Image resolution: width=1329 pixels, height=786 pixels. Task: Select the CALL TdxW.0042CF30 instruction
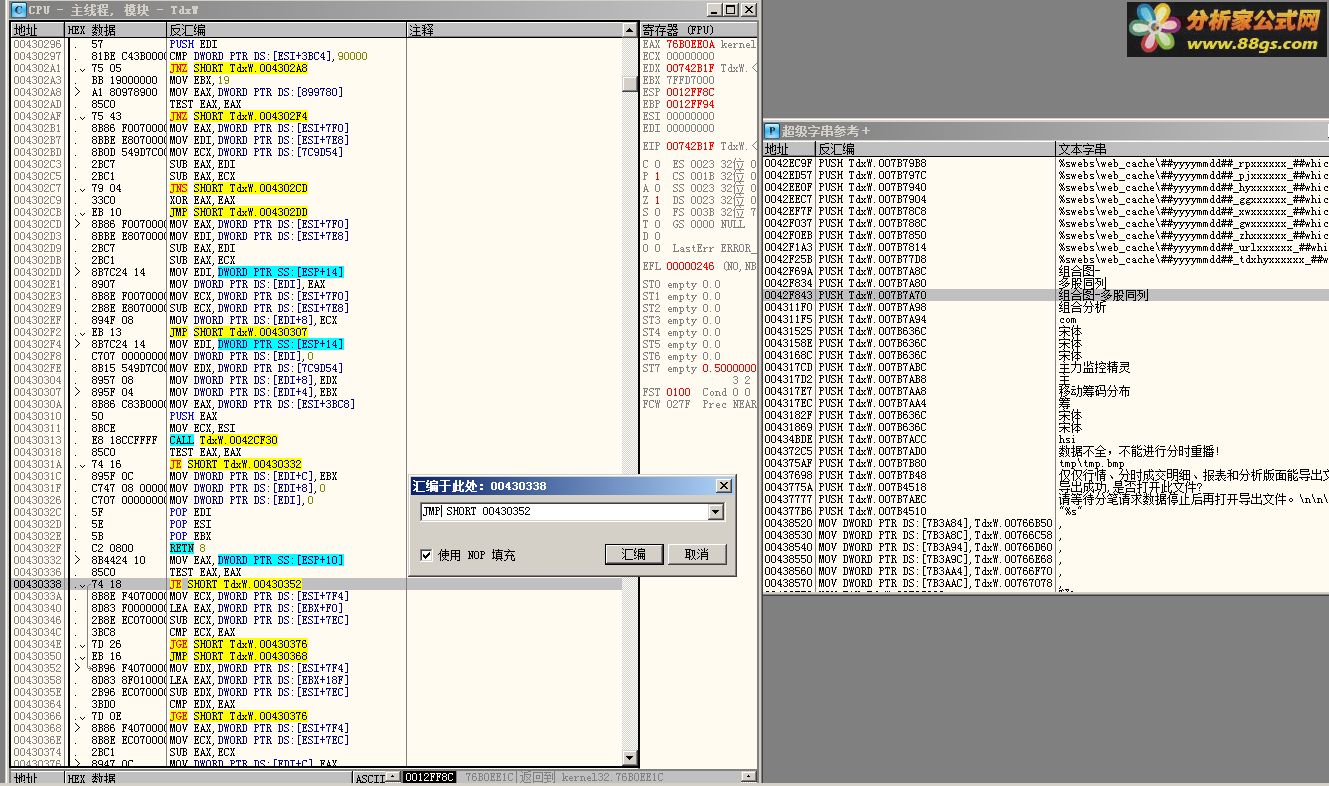224,440
